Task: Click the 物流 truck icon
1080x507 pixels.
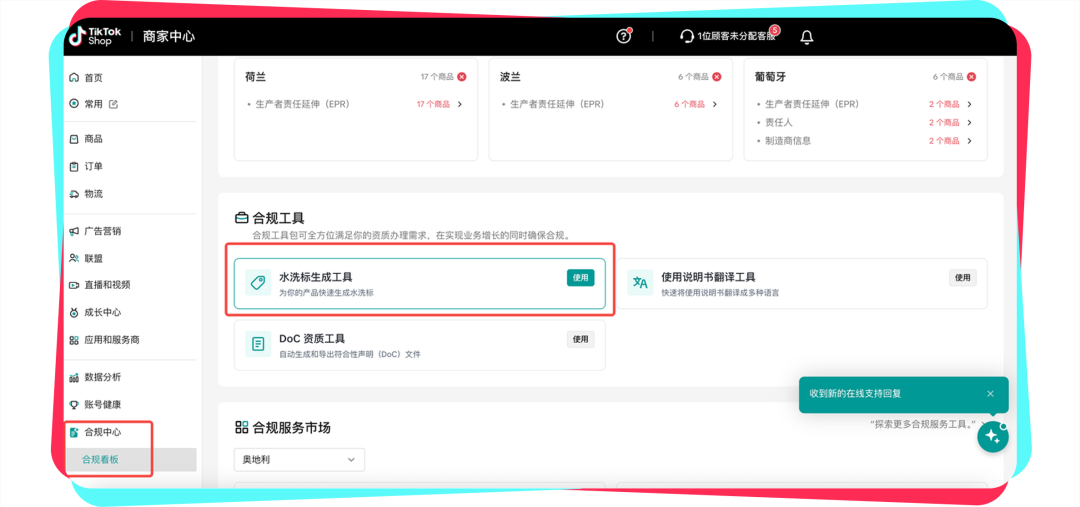Action: pos(74,194)
